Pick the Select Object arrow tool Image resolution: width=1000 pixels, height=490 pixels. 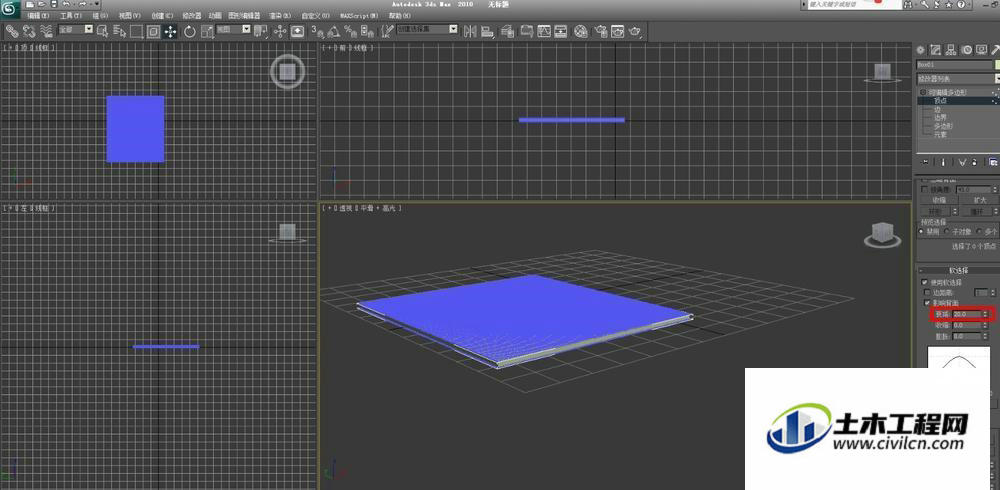(102, 31)
